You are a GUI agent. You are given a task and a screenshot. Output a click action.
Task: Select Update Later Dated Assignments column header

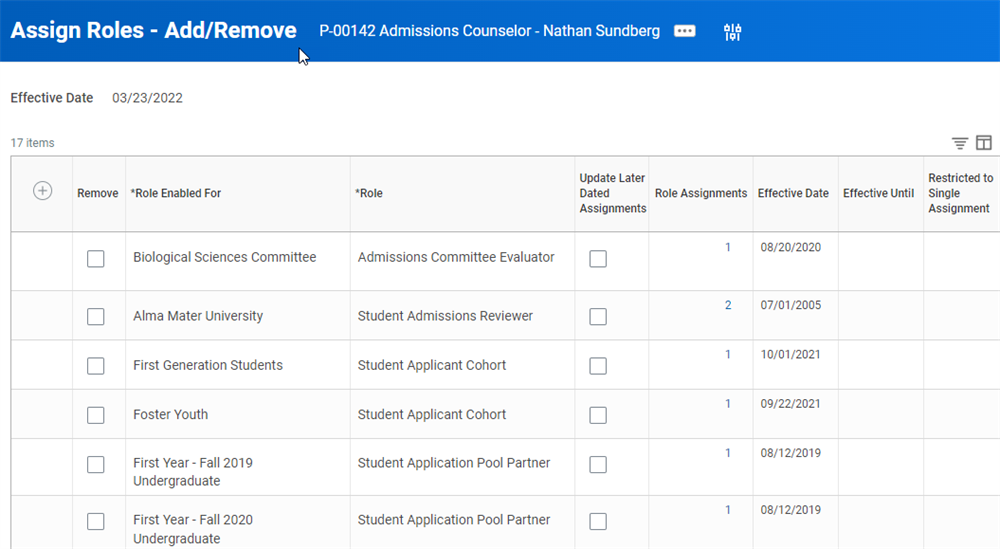(x=612, y=193)
